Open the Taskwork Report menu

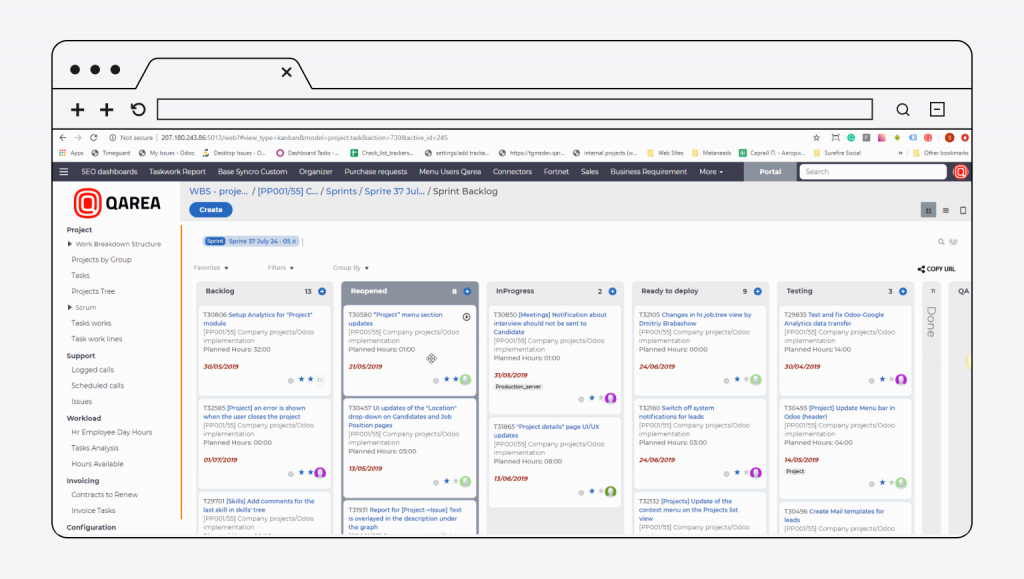tap(177, 172)
